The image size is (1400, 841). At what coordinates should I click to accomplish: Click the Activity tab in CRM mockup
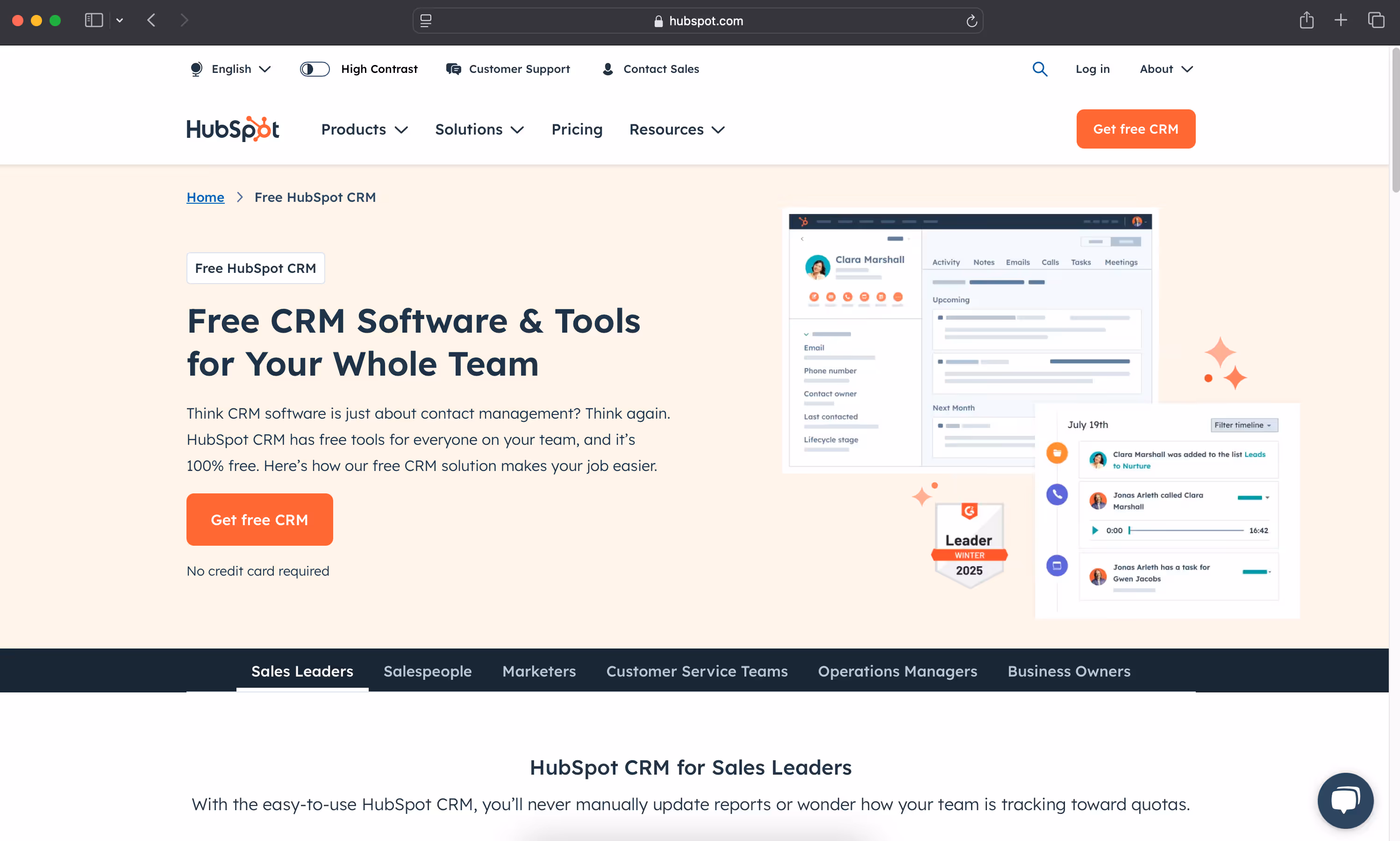coord(946,263)
